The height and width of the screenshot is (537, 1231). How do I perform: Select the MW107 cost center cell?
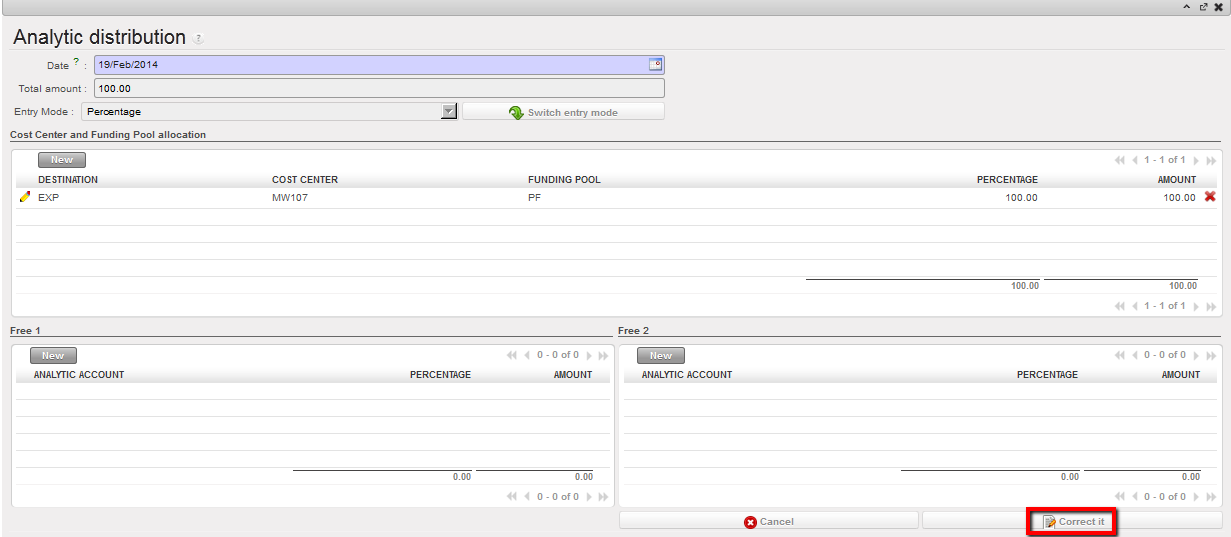point(288,198)
